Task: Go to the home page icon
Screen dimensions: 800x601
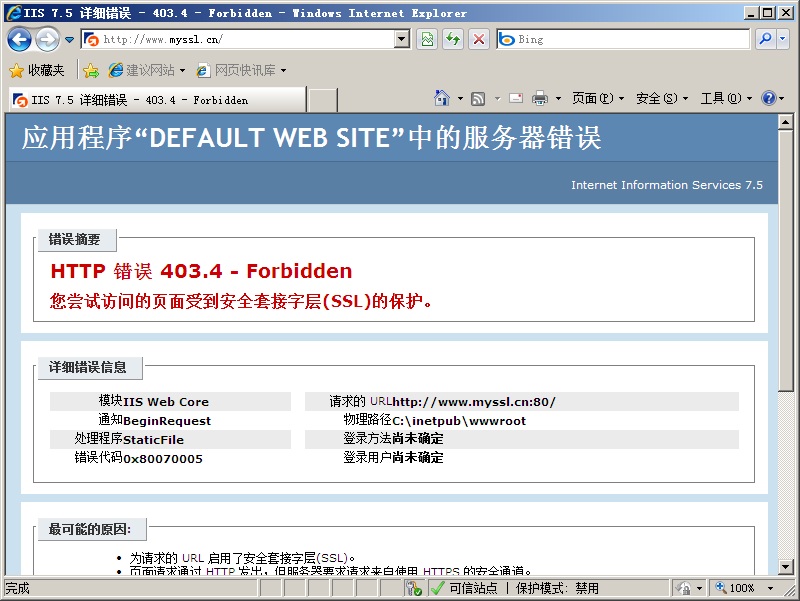Action: click(442, 97)
